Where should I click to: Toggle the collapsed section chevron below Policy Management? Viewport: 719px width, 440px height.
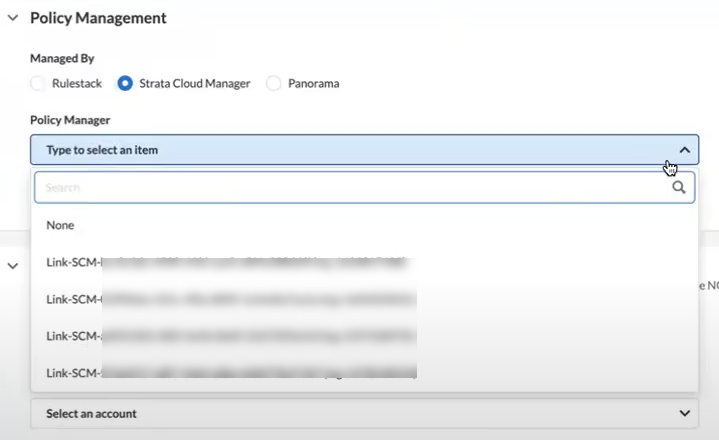click(x=13, y=266)
